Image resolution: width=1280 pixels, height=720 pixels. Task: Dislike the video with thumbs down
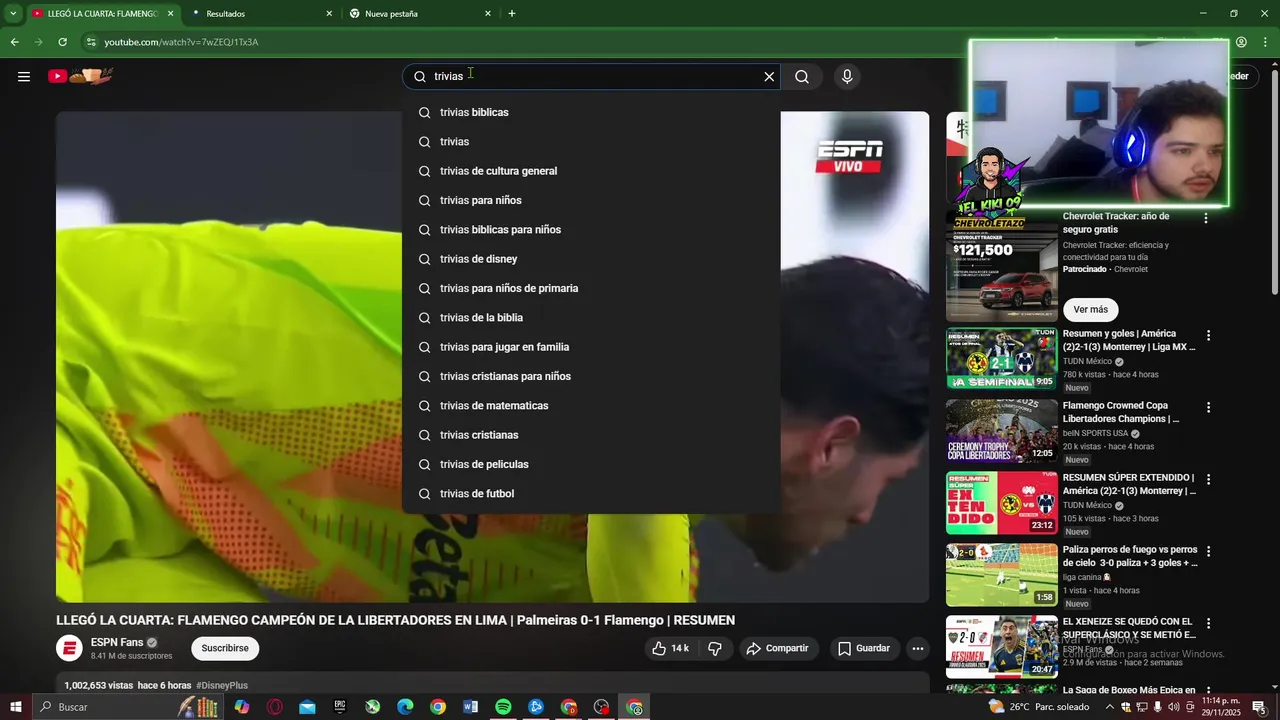(715, 648)
